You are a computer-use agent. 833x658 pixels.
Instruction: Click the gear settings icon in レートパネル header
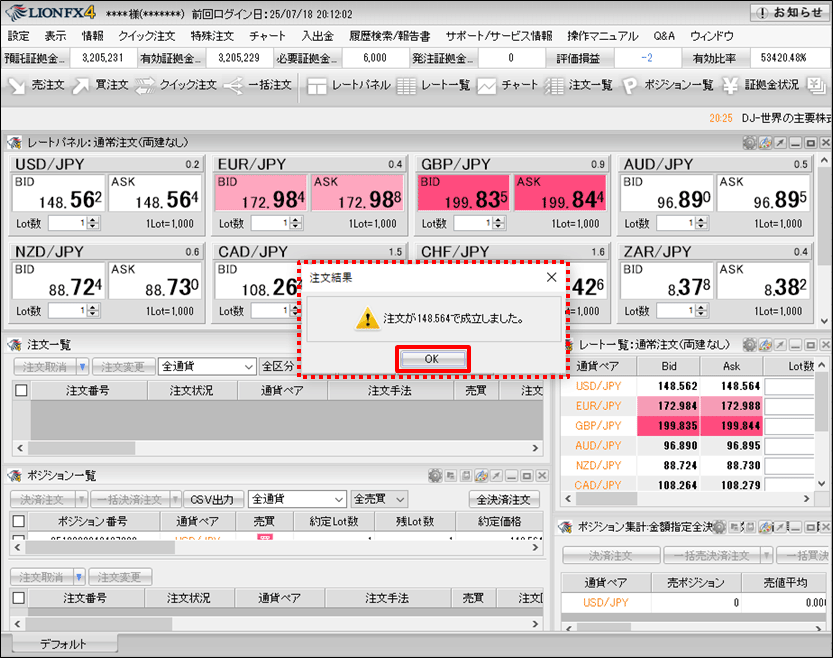click(749, 143)
